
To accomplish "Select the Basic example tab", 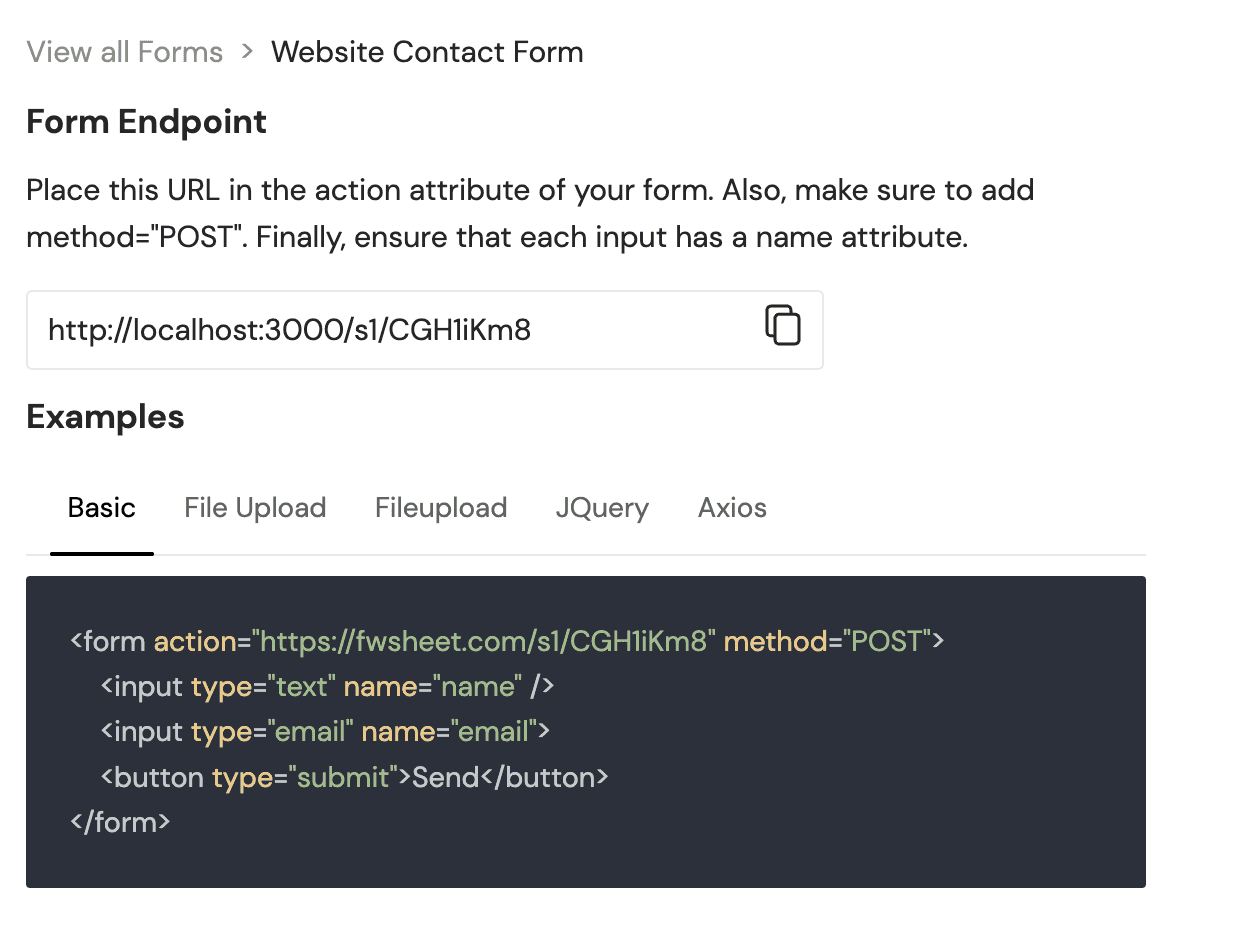I will (101, 508).
